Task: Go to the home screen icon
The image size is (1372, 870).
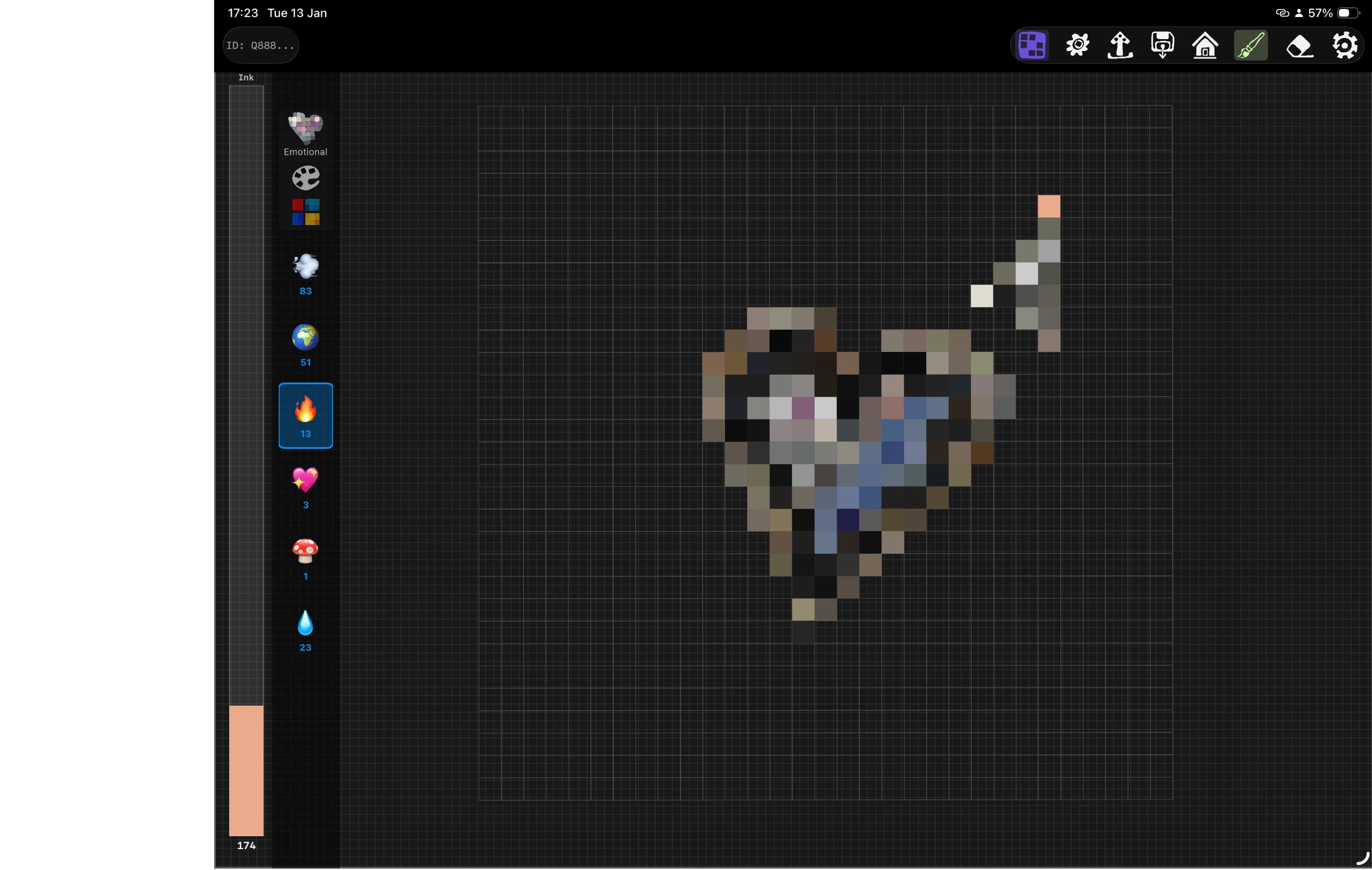Action: tap(1205, 45)
